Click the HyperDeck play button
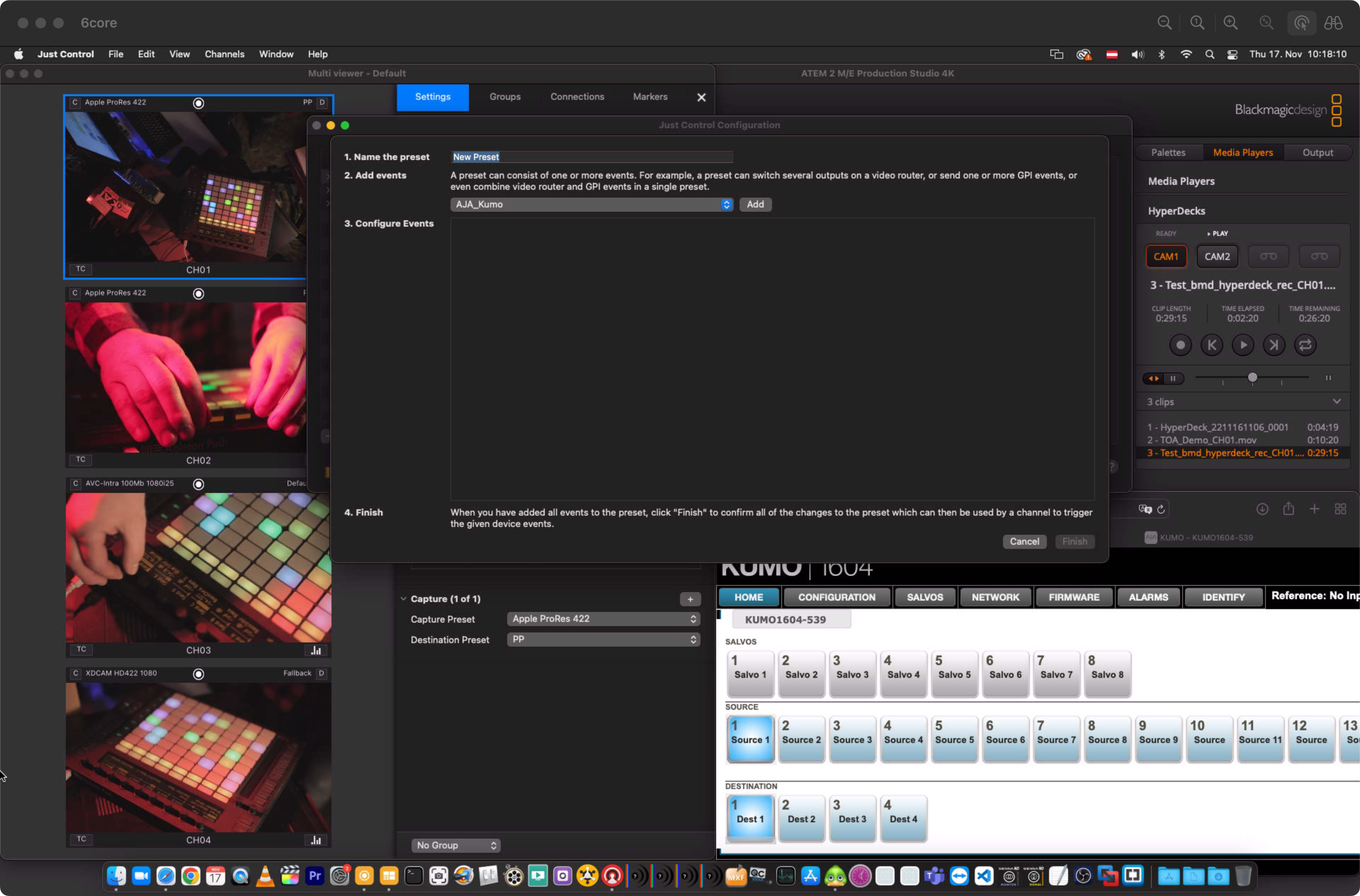 tap(1243, 345)
